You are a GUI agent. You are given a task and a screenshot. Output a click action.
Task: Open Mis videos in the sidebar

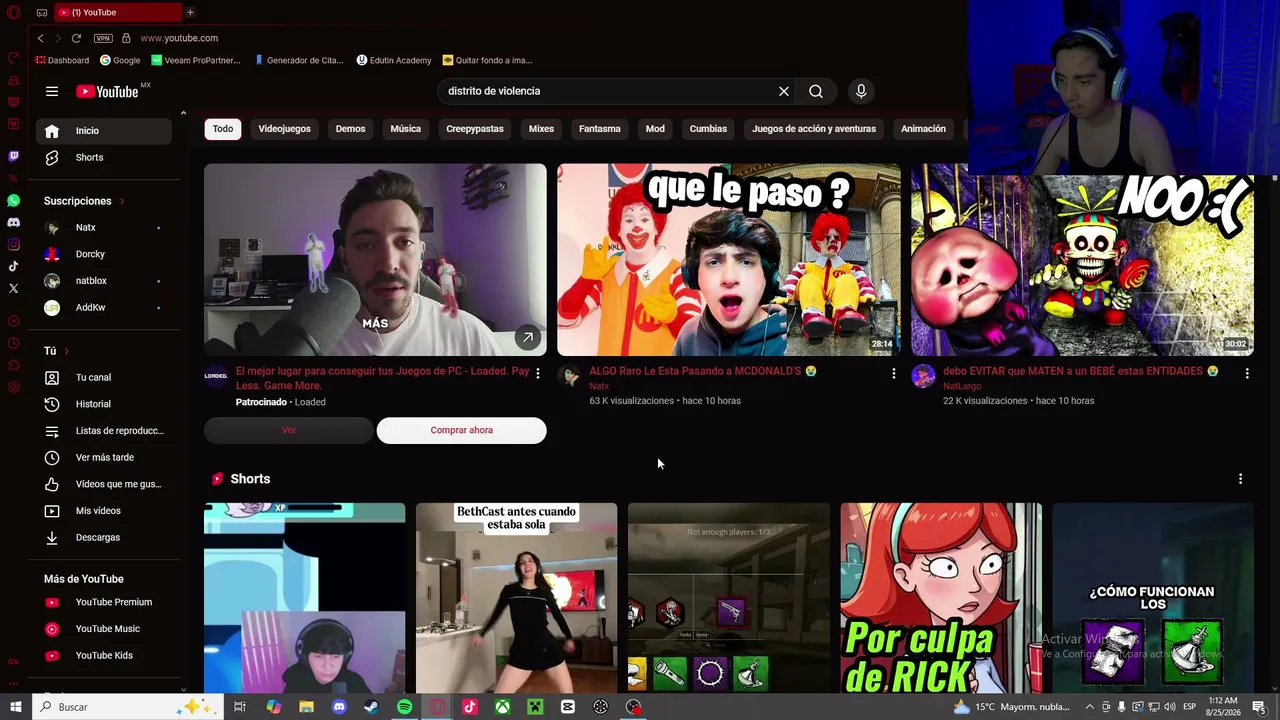click(104, 511)
